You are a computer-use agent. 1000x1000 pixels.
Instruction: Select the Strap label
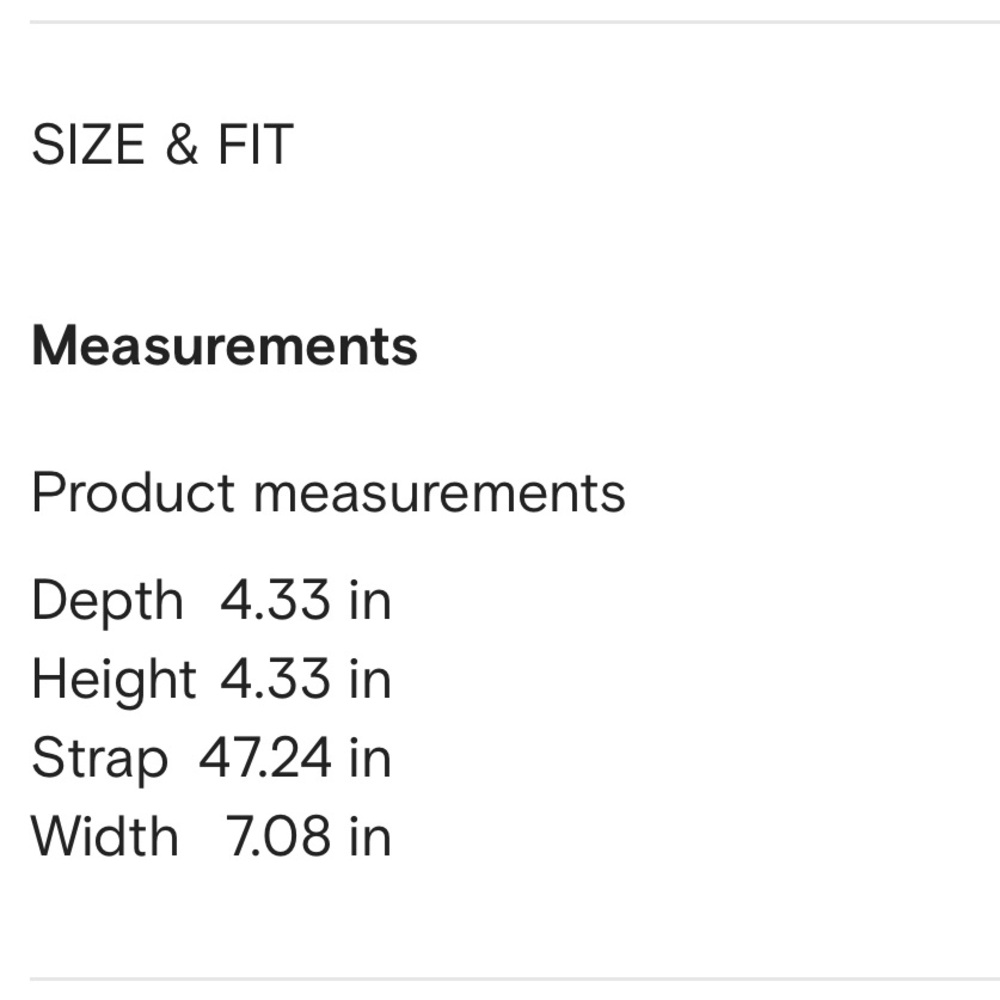tap(99, 760)
